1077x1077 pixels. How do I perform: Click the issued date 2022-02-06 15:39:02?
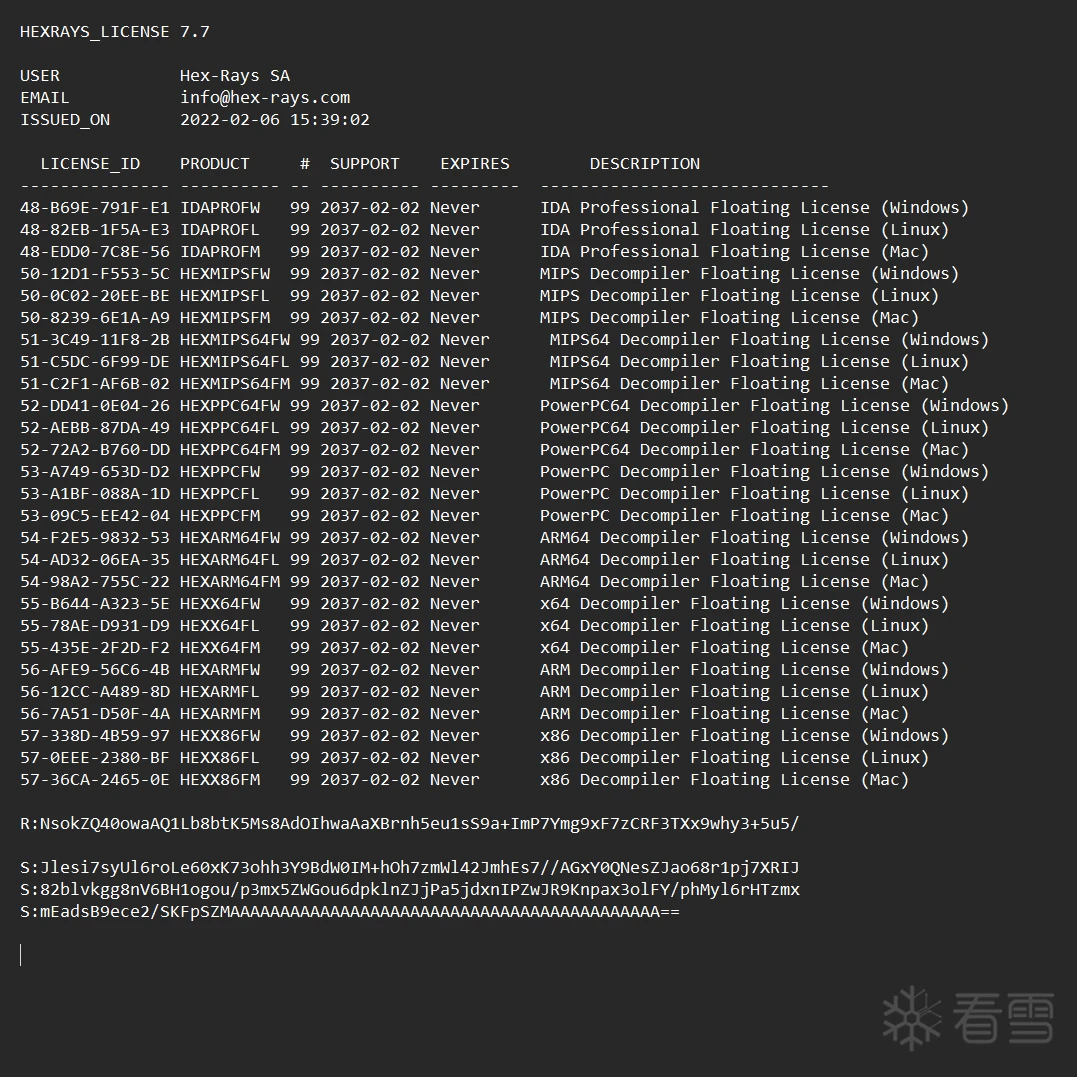(275, 120)
